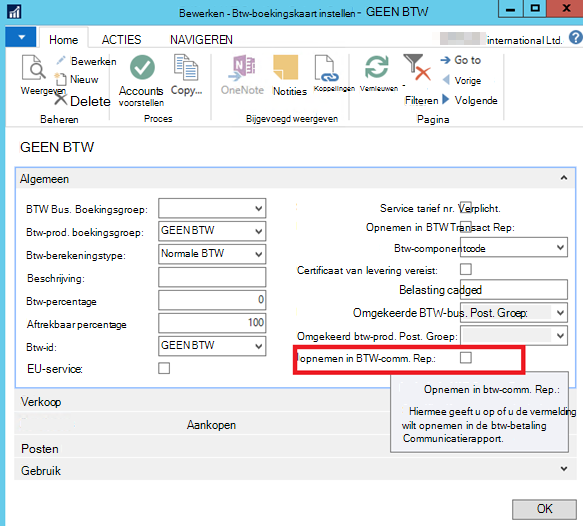Click the Filteren label
This screenshot has width=583, height=526.
(x=421, y=100)
